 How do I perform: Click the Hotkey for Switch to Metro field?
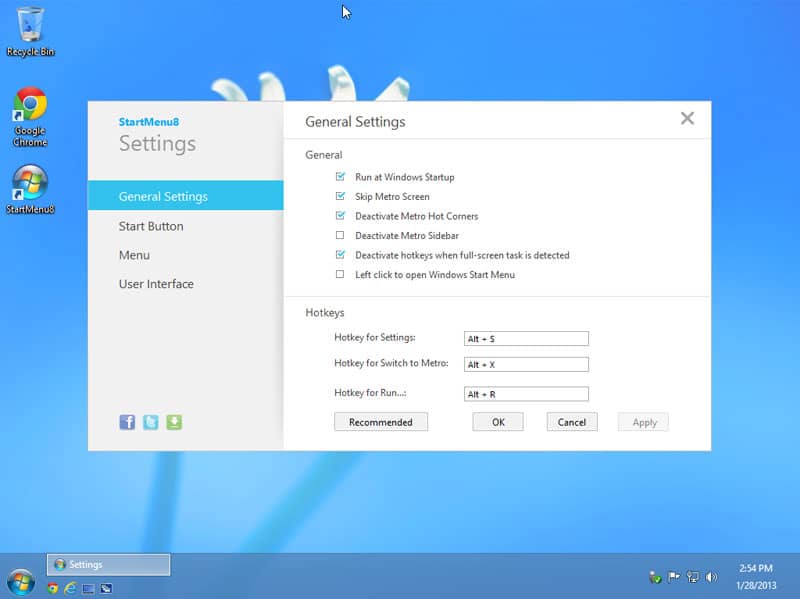(x=526, y=364)
